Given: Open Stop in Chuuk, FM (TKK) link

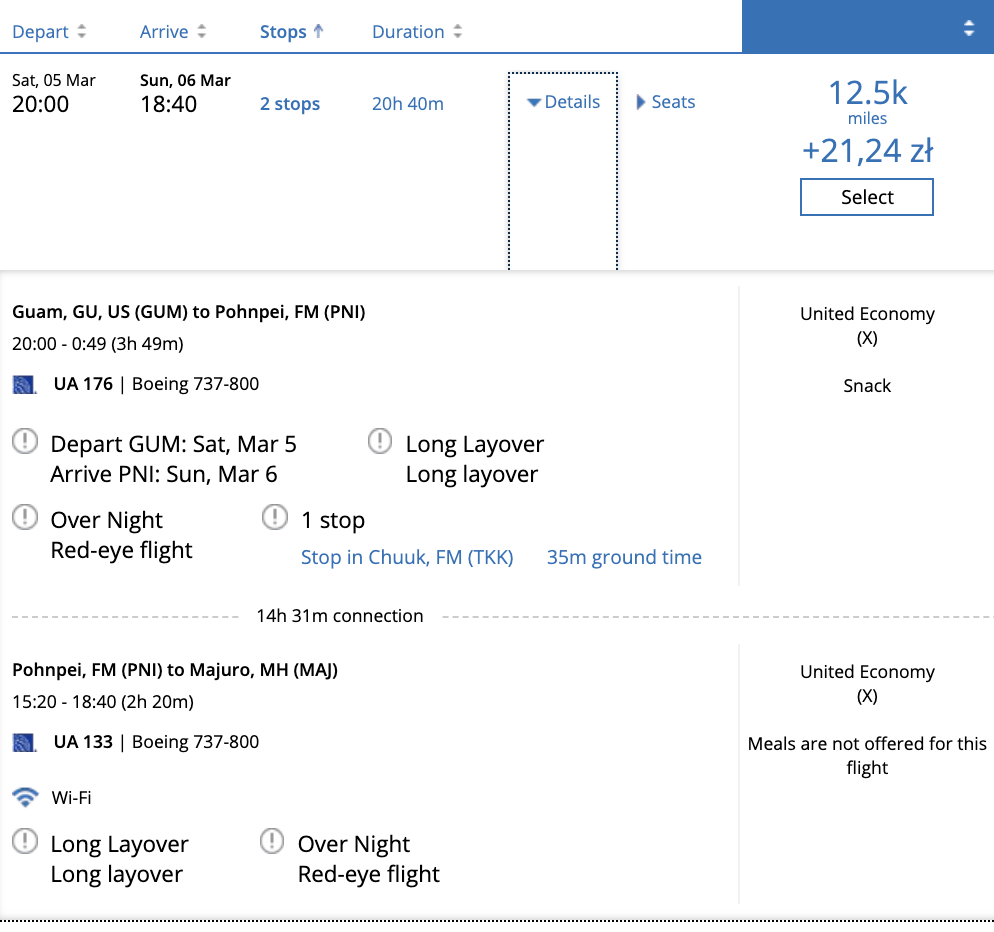Looking at the screenshot, I should point(407,557).
